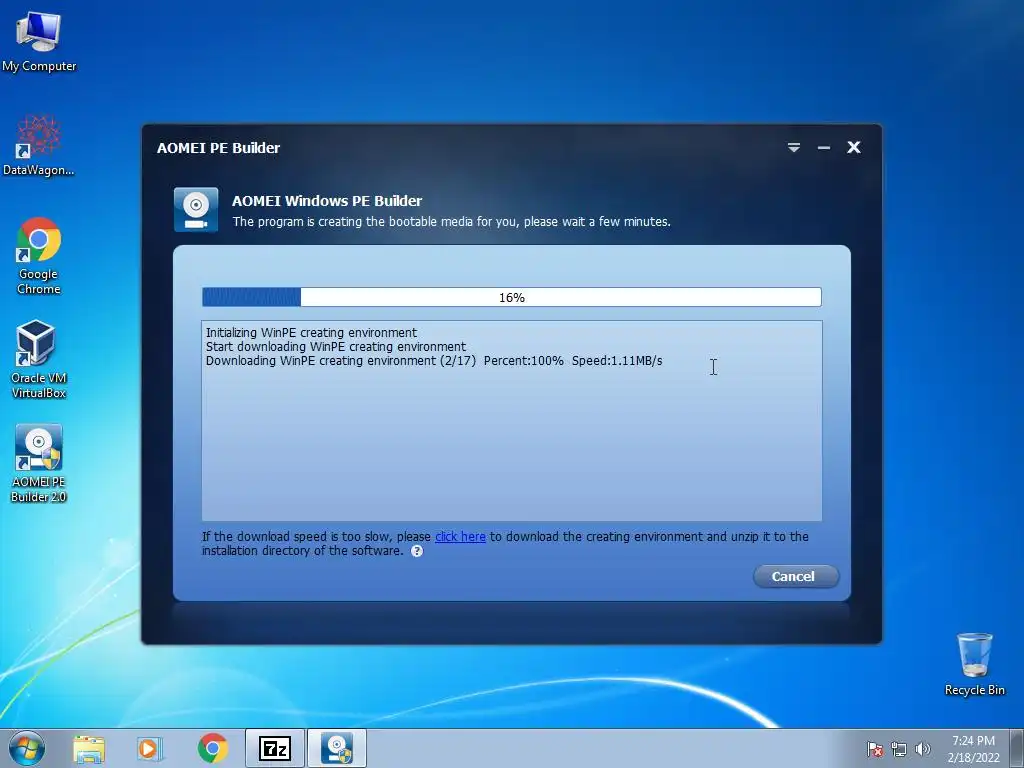Open the volume speaker tray icon

[922, 749]
